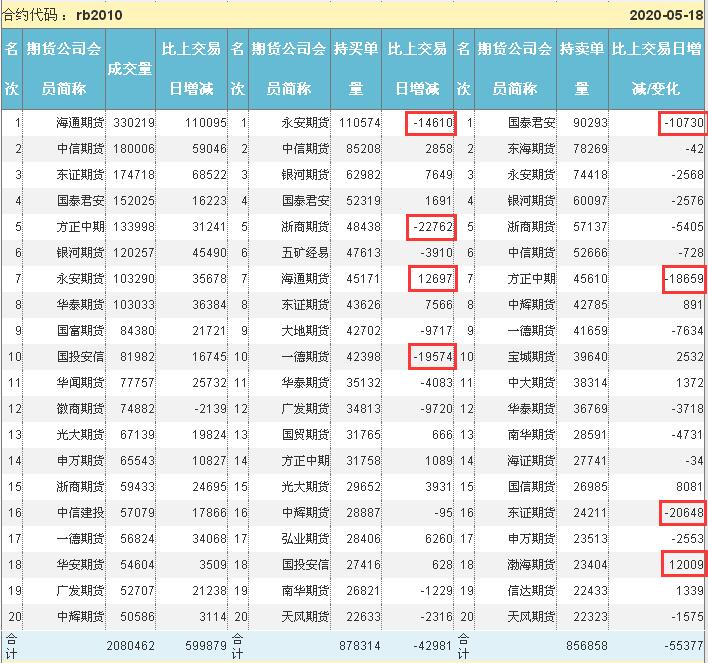Click the short position value 78269
This screenshot has height=663, width=708.
[590, 149]
